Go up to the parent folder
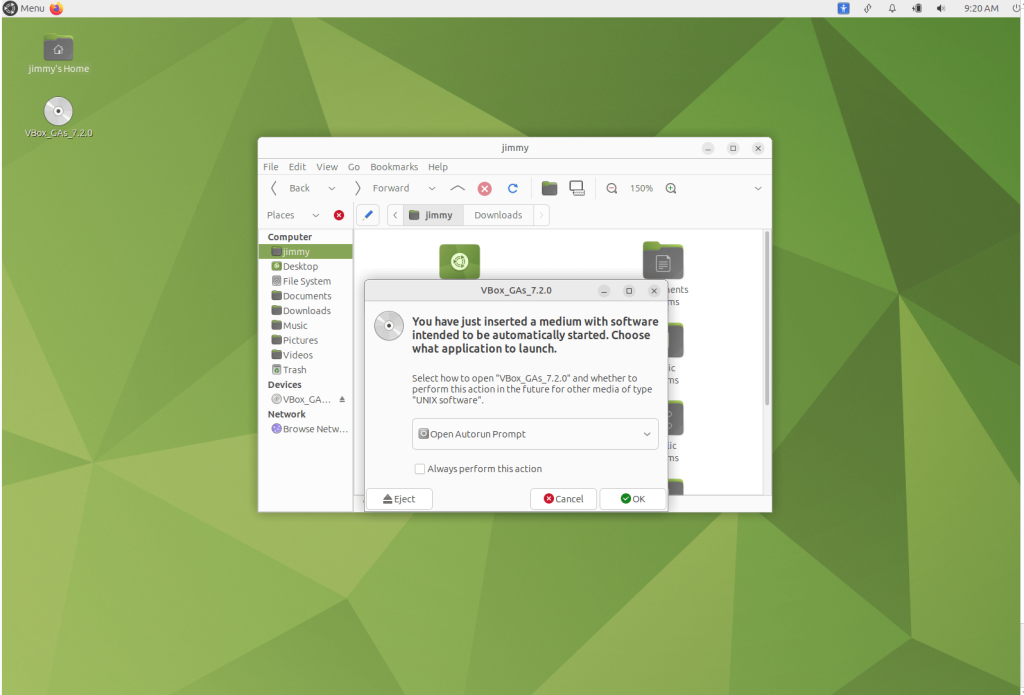The image size is (1024, 695). (457, 188)
